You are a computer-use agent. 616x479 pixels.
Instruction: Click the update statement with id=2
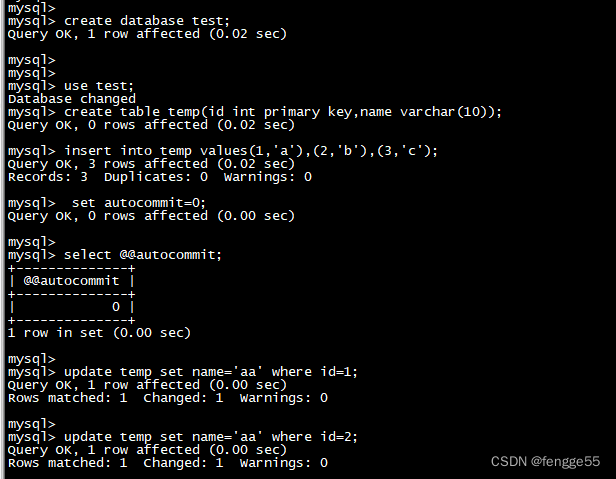coord(210,437)
